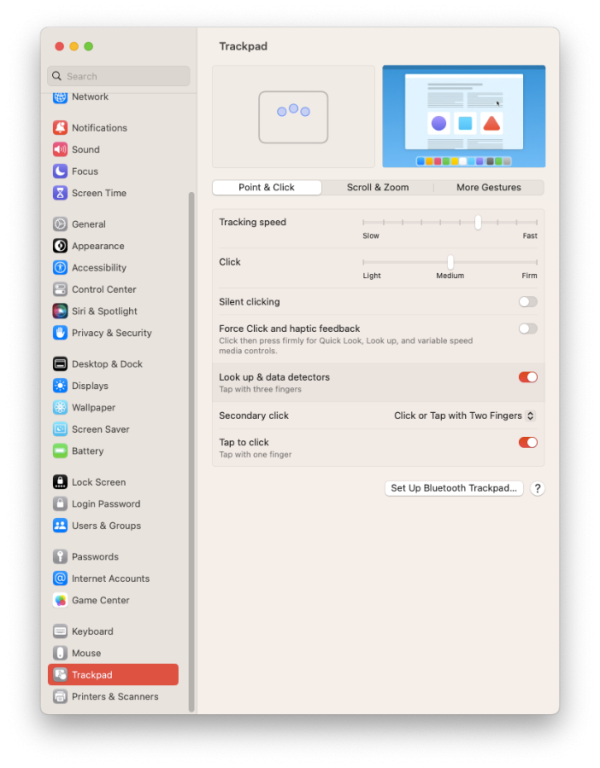Click the Trackpad sidebar icon
The width and height of the screenshot is (600, 768).
[60, 675]
